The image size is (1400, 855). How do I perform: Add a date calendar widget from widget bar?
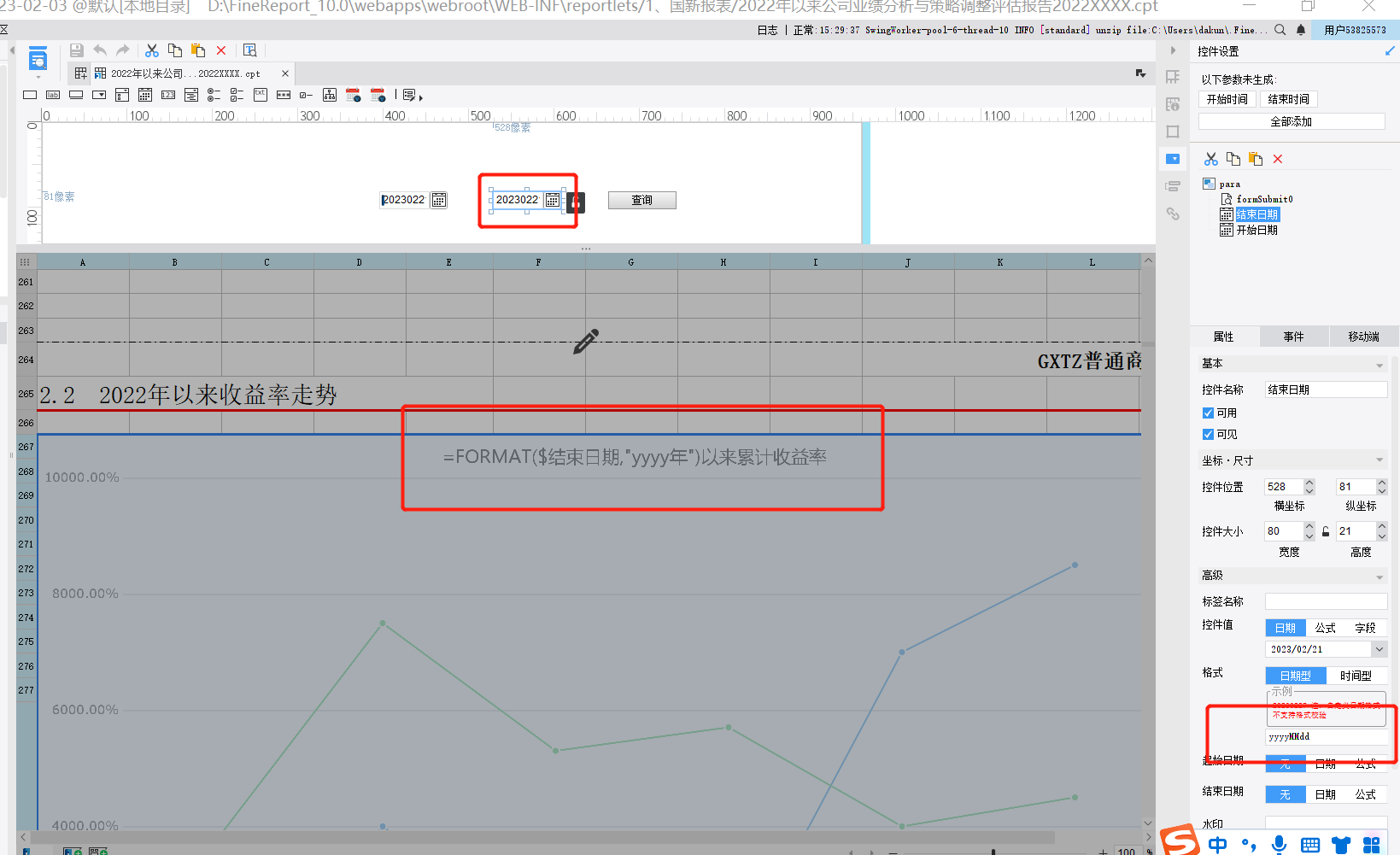tap(145, 95)
